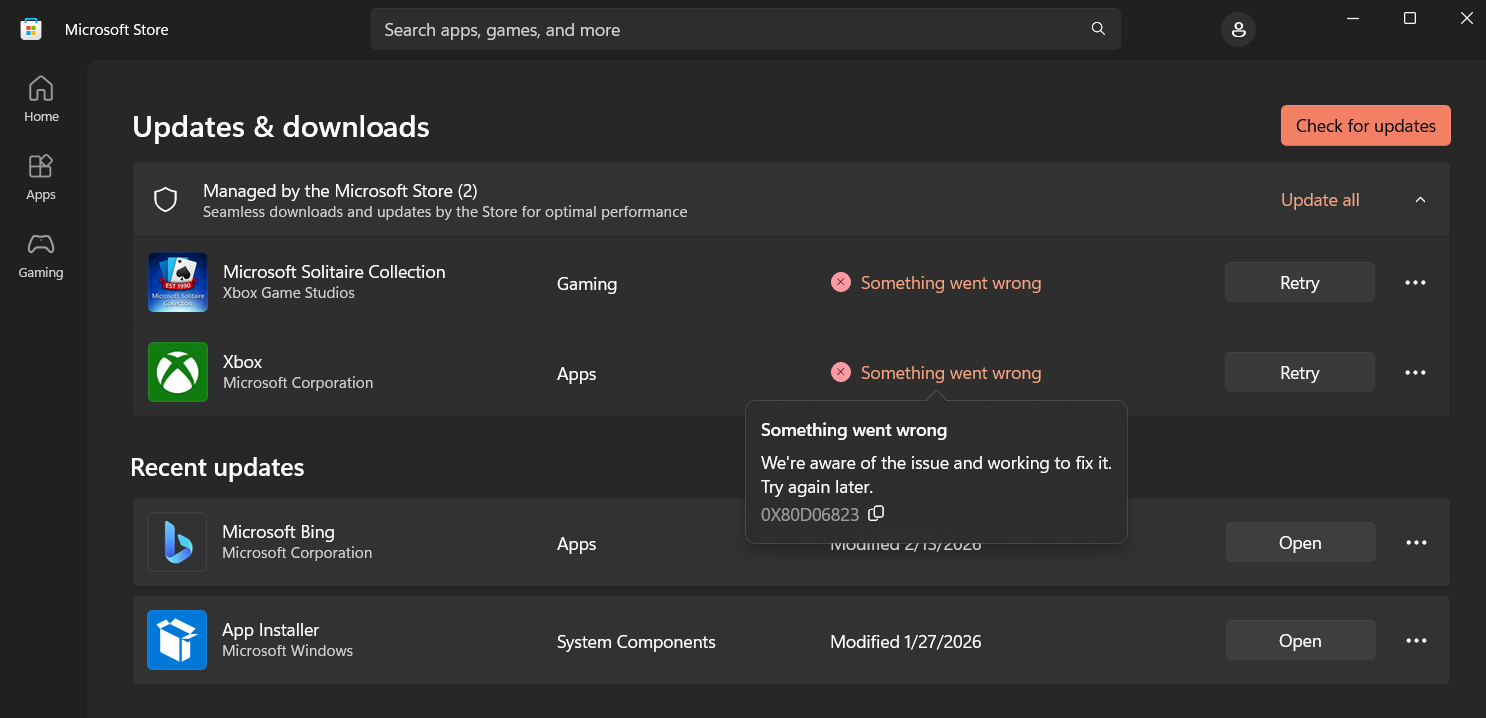The width and height of the screenshot is (1486, 718).
Task: Open the Gaming section in sidebar
Action: pyautogui.click(x=41, y=255)
